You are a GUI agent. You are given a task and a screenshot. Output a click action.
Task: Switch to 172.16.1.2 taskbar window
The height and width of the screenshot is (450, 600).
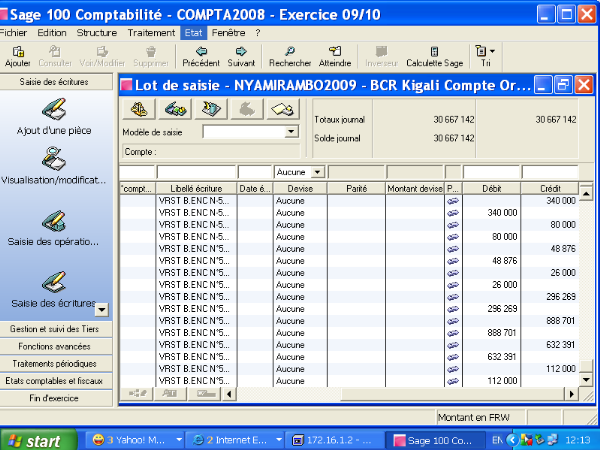335,440
